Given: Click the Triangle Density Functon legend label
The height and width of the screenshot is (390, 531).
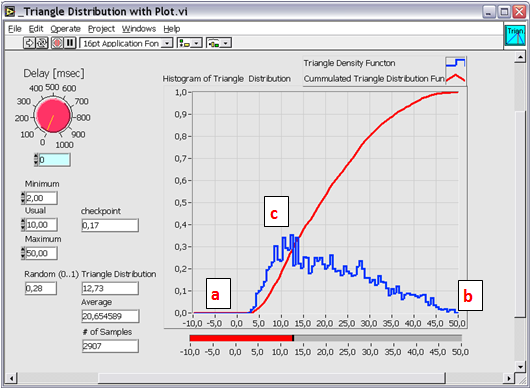Looking at the screenshot, I should pyautogui.click(x=349, y=63).
